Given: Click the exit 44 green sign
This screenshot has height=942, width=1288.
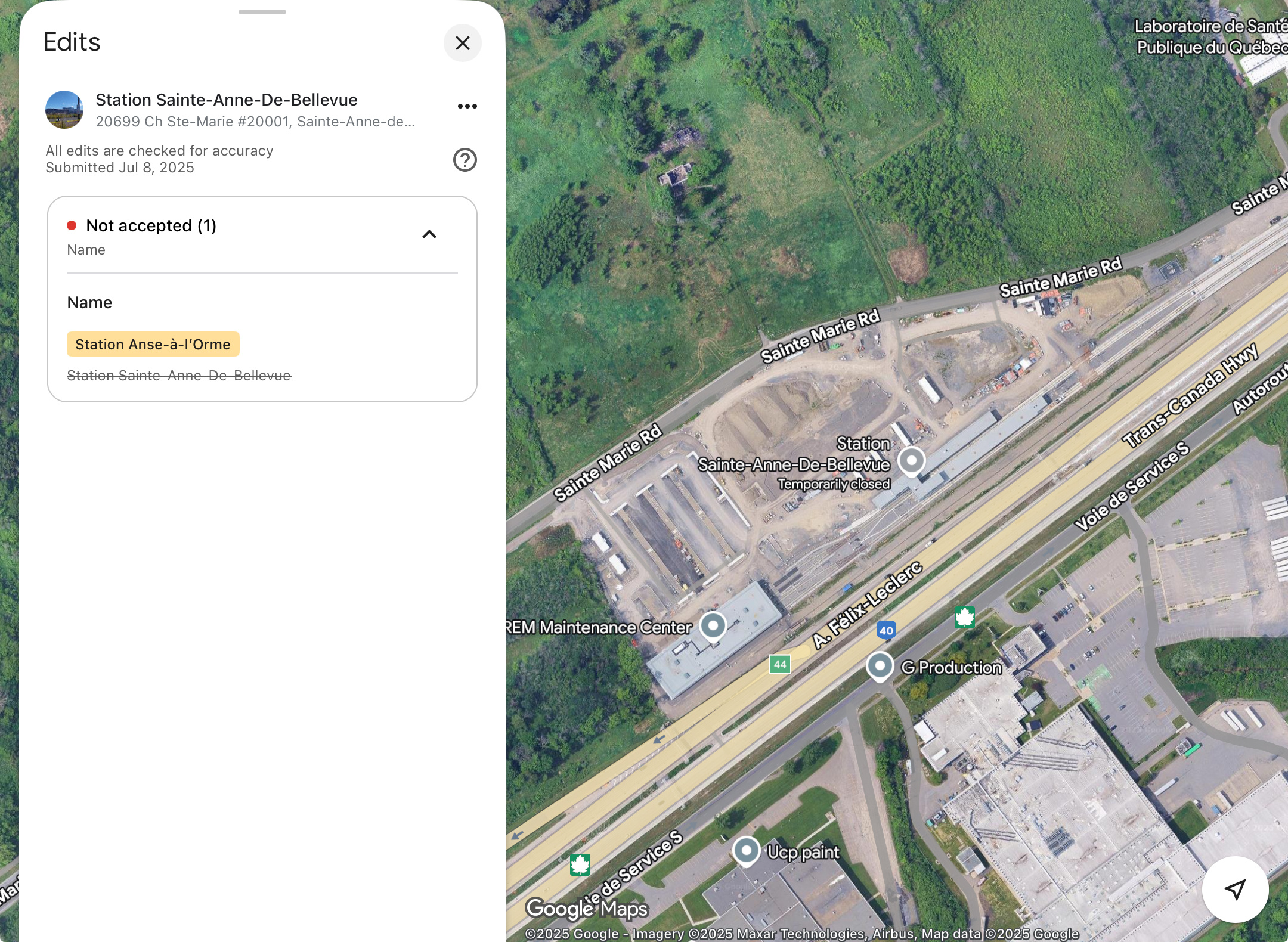Looking at the screenshot, I should click(780, 664).
